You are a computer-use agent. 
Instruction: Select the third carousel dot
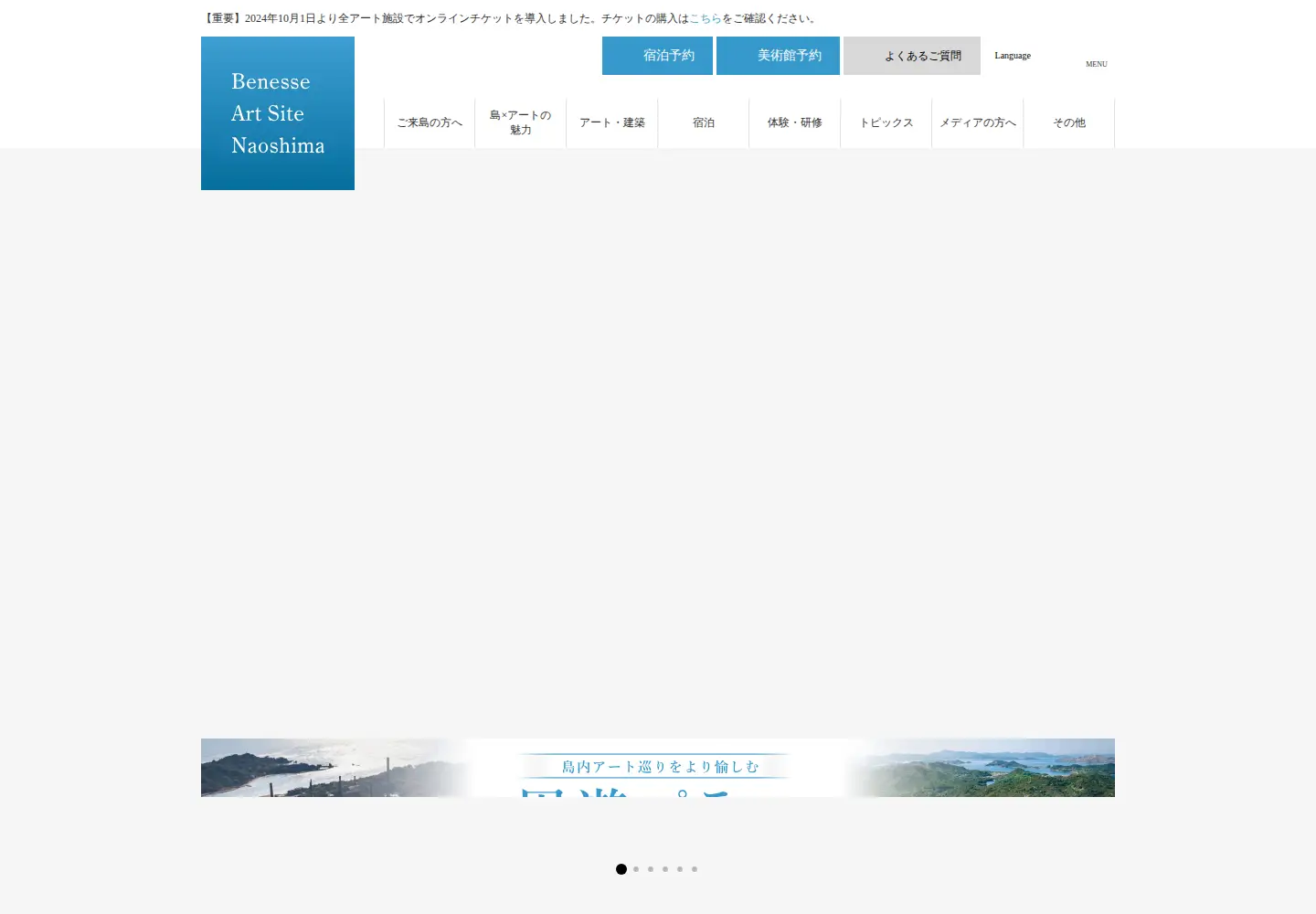click(x=651, y=869)
